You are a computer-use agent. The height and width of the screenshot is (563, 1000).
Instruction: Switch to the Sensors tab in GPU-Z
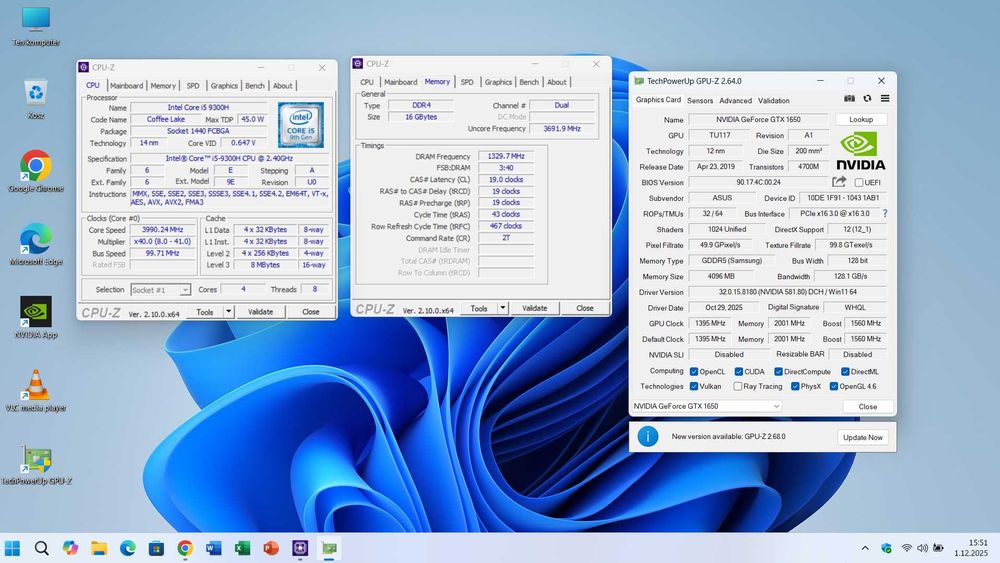pos(700,100)
